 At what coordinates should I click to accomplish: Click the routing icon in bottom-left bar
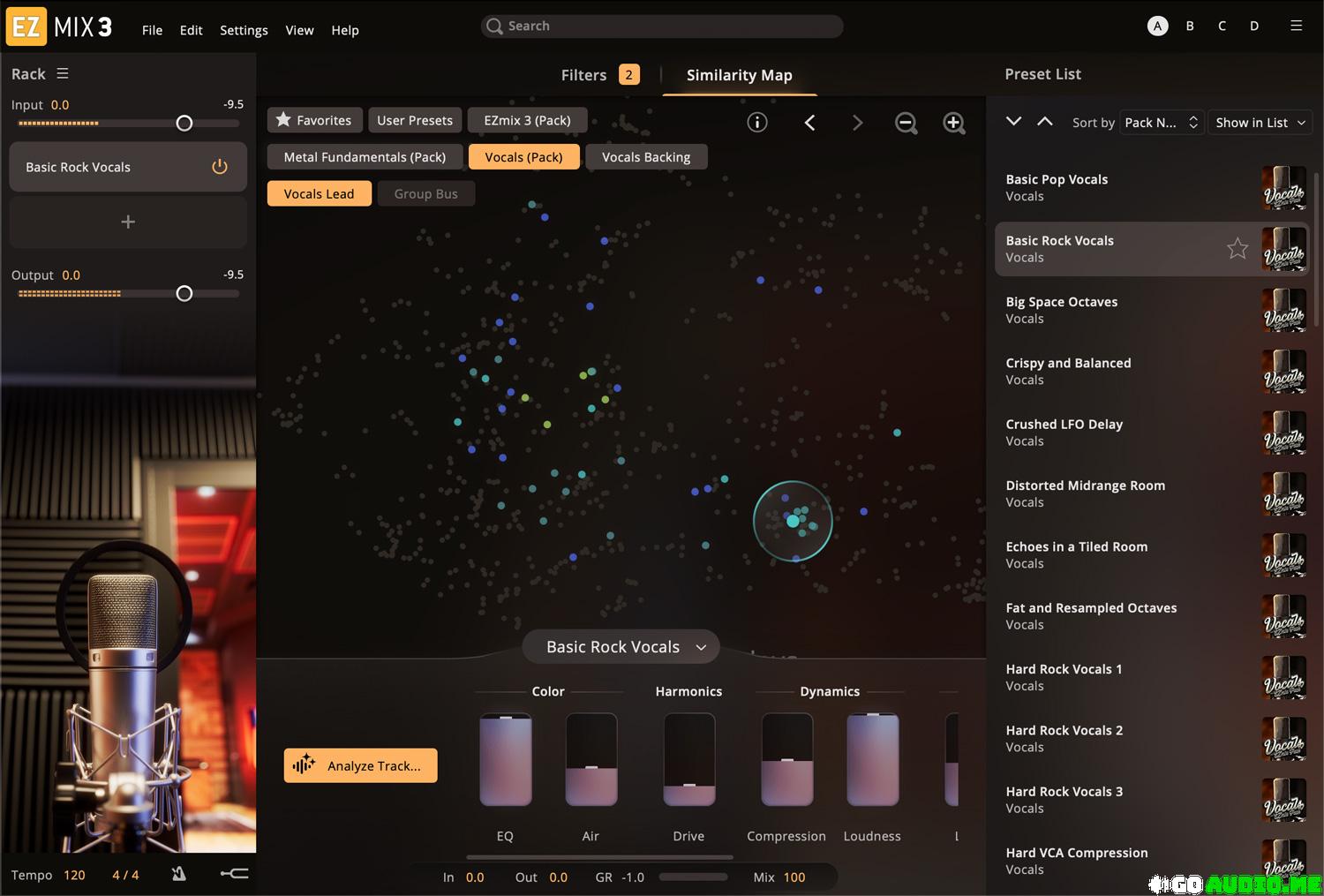(234, 874)
